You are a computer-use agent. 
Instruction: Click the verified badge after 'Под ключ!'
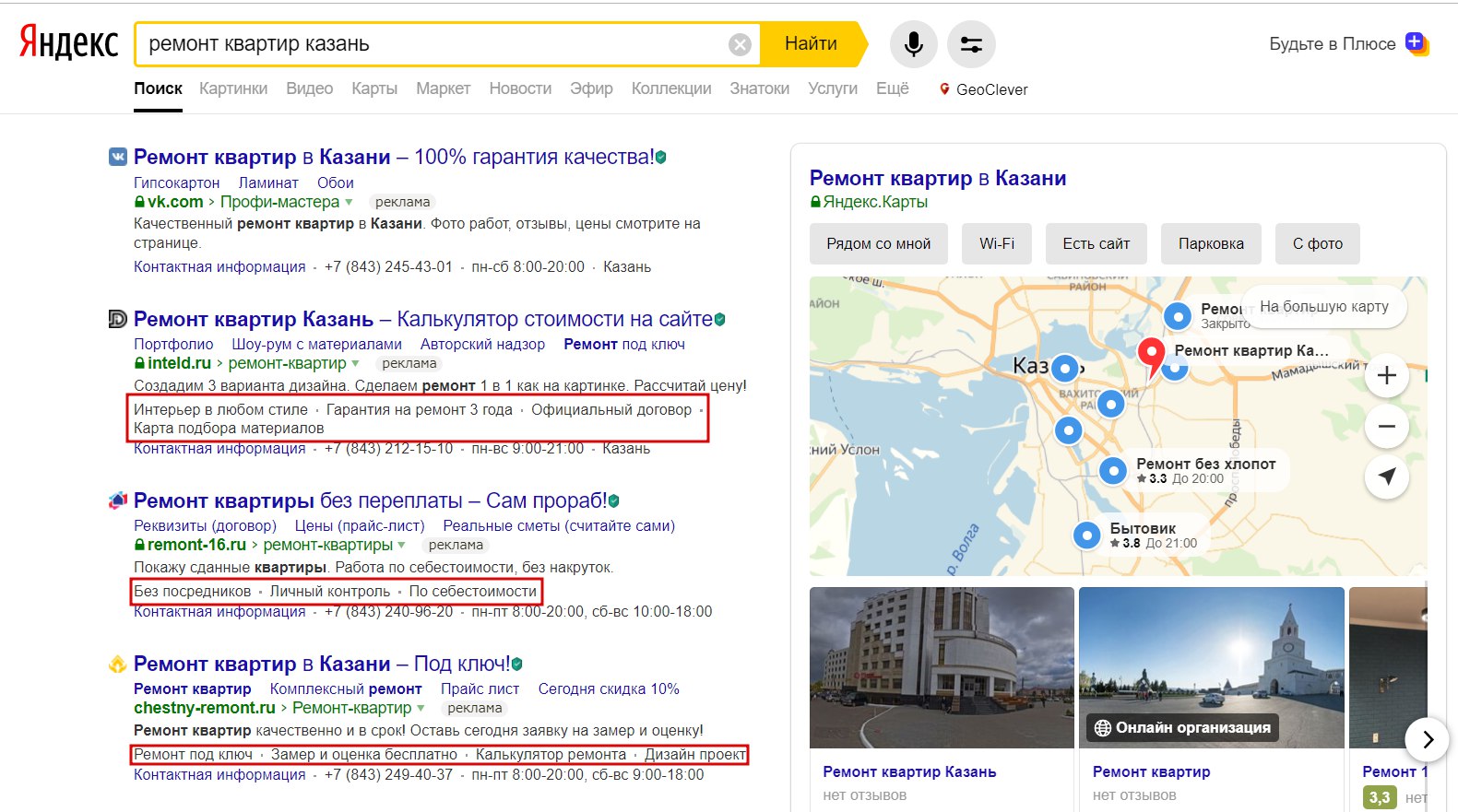pos(516,665)
